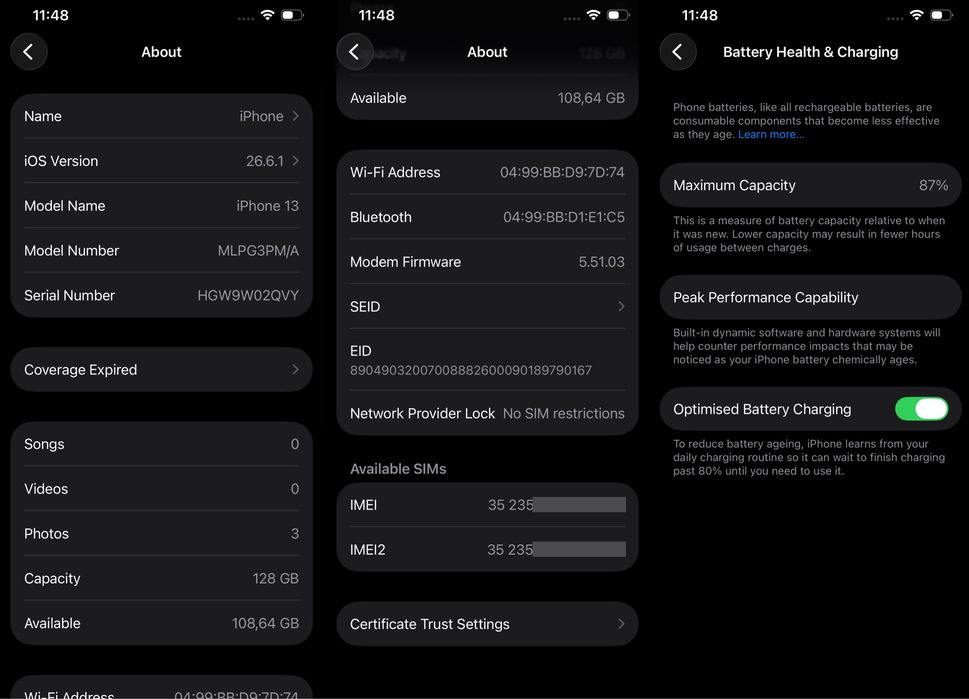Tap About title on middle screen
The height and width of the screenshot is (699, 969).
[x=487, y=52]
